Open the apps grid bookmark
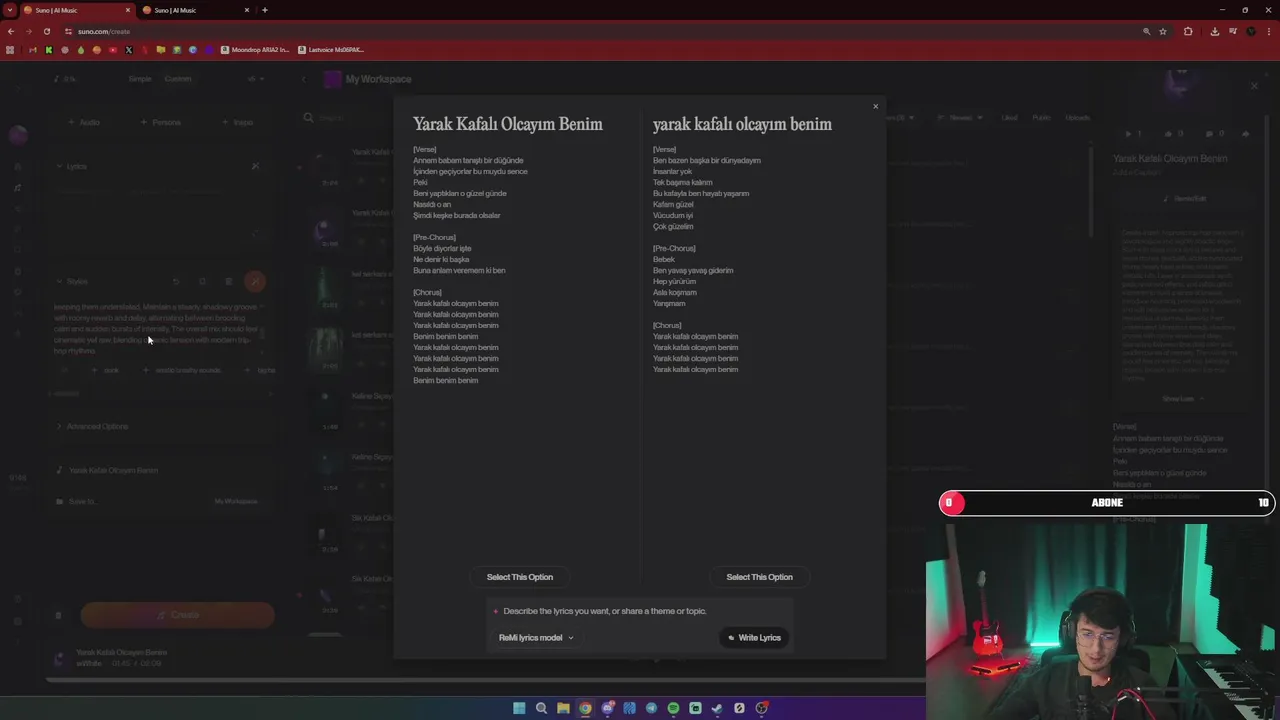 click(x=11, y=50)
